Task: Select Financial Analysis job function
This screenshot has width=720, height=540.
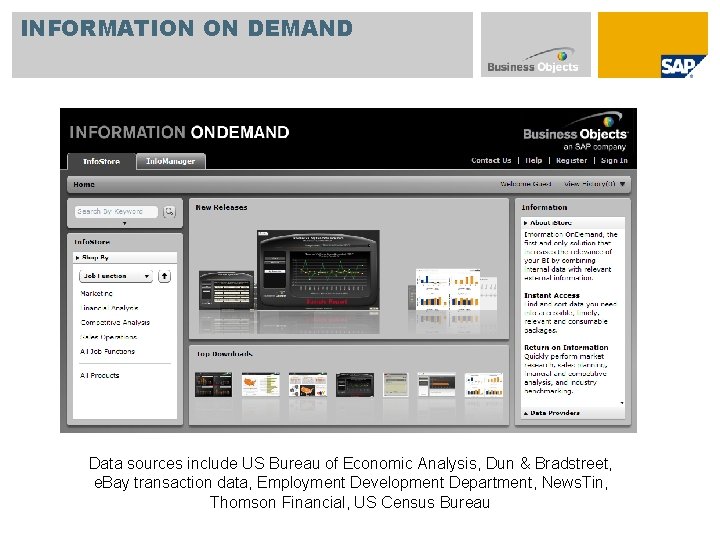Action: pyautogui.click(x=109, y=308)
